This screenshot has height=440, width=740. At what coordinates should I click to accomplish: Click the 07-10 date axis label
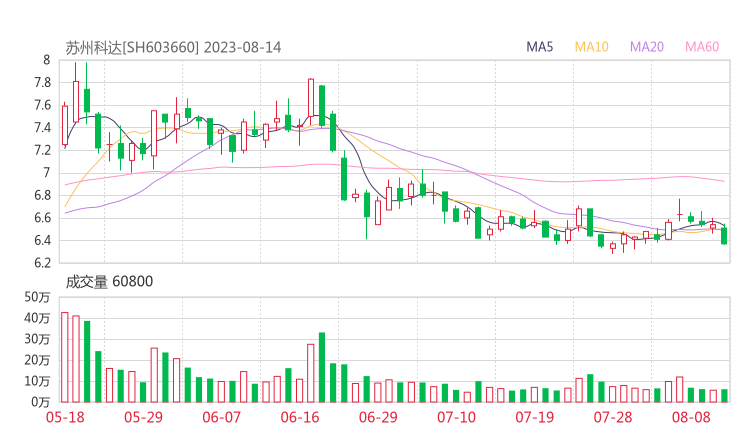456,417
